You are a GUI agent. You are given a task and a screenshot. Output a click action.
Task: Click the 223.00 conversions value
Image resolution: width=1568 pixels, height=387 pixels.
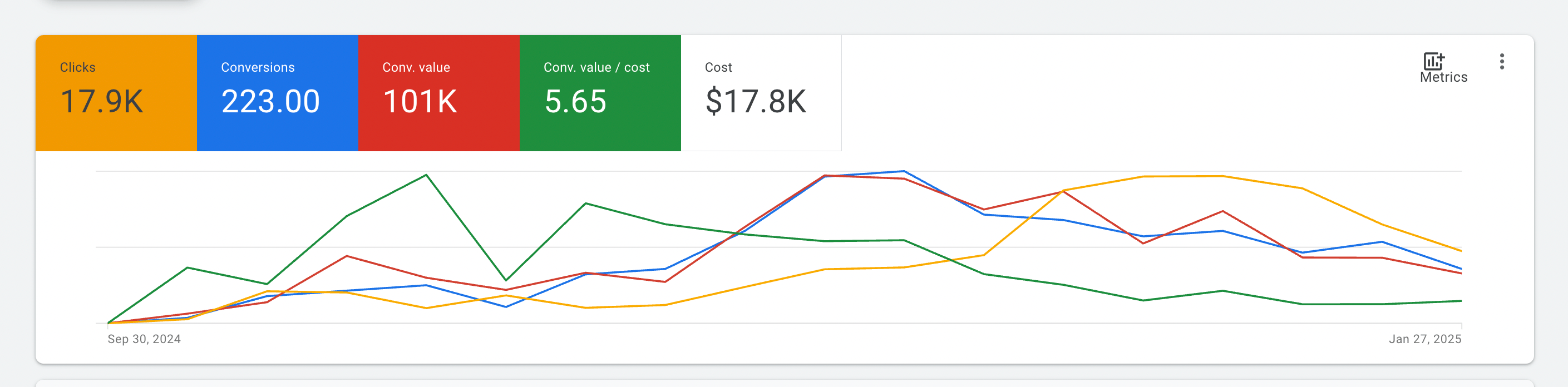270,102
